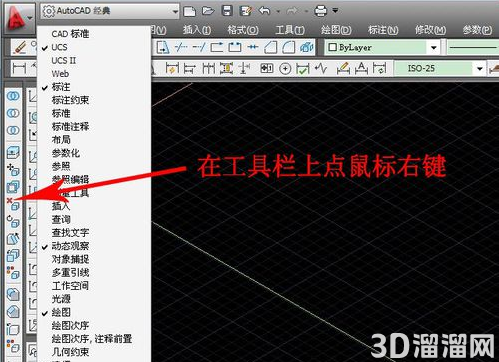This screenshot has width=499, height=362.
Task: Click the ByLayer white color swatch
Action: (x=332, y=47)
